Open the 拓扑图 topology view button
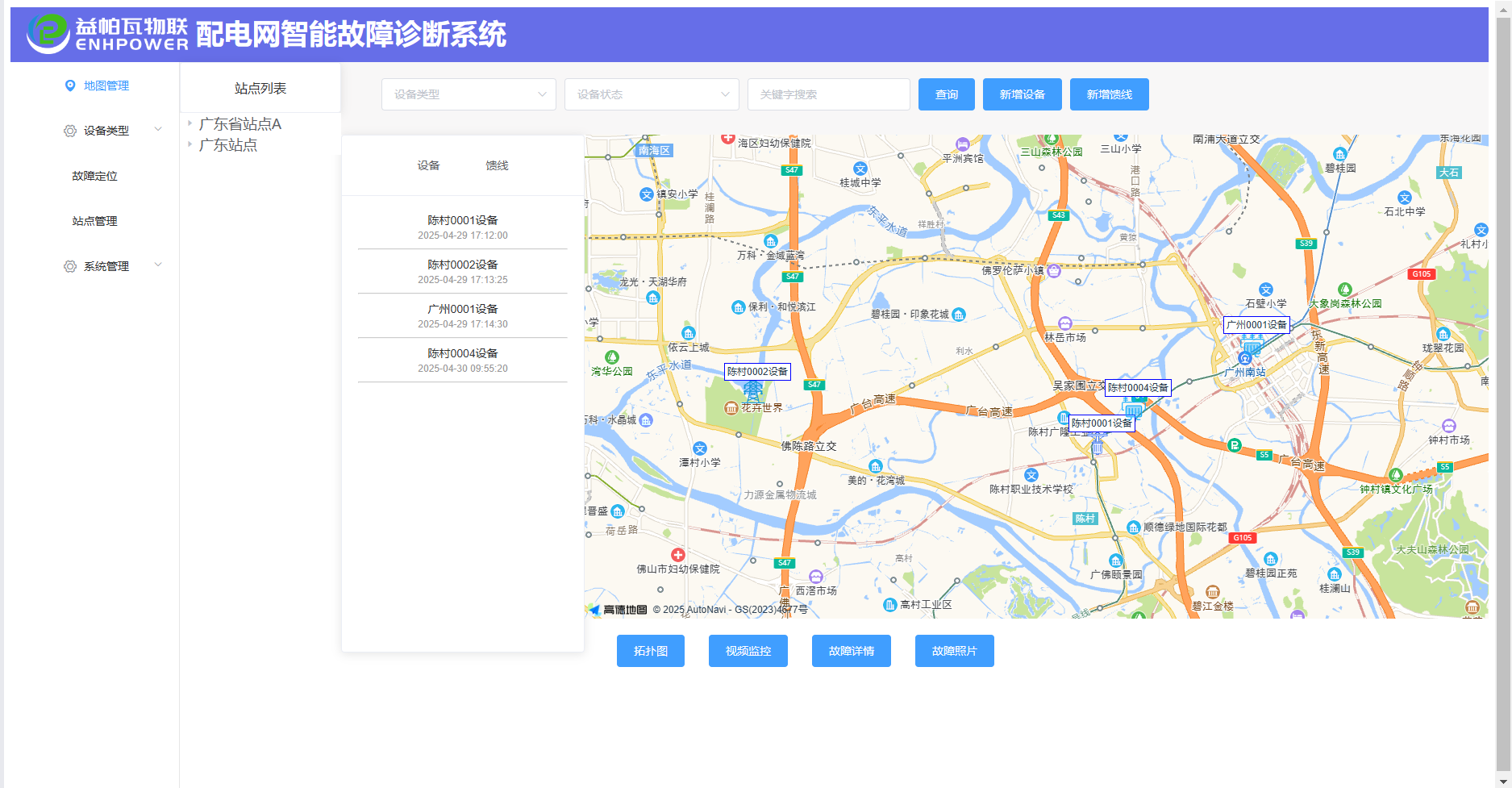 coord(651,651)
